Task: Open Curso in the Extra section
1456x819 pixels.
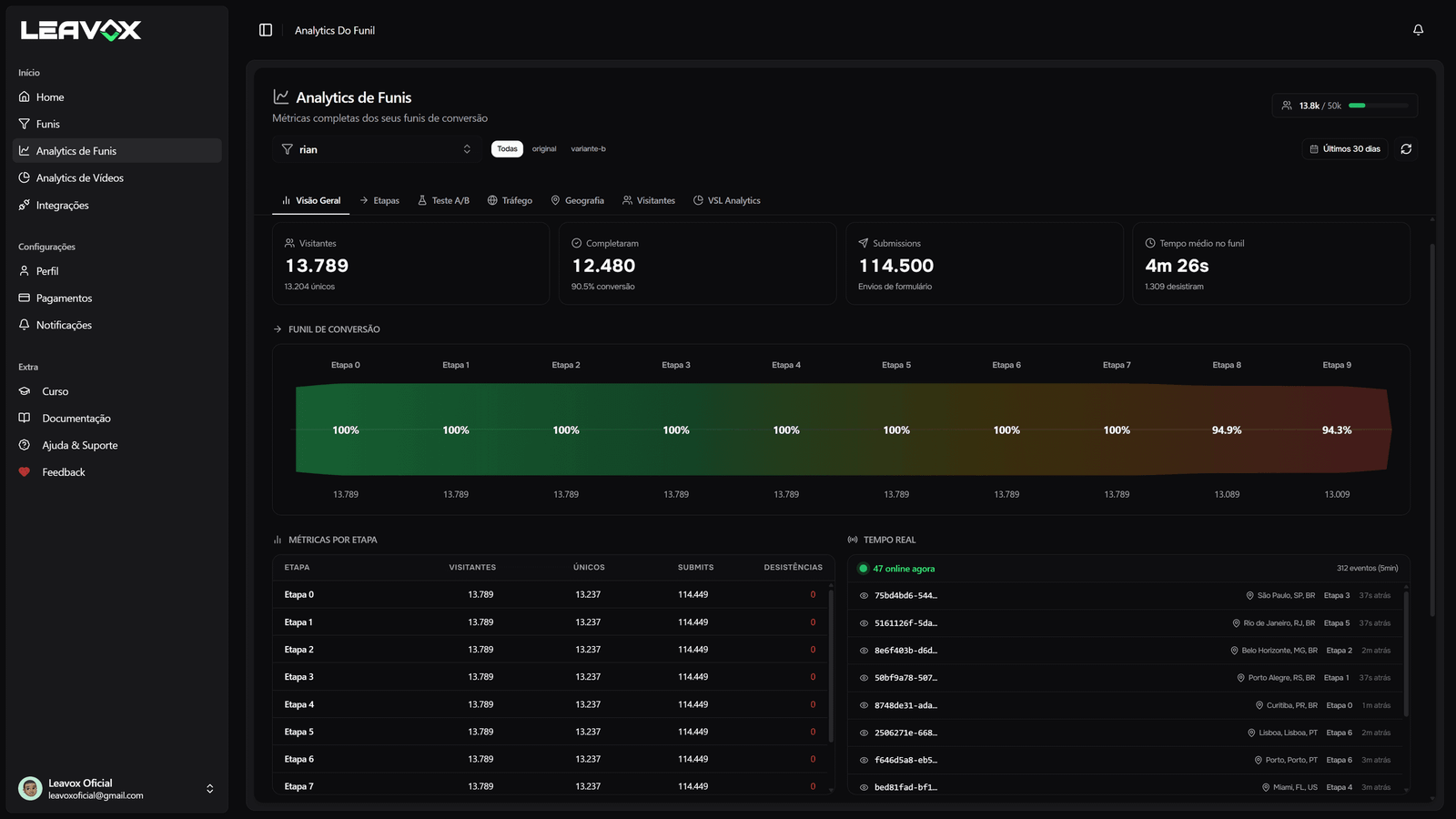Action: [x=116, y=391]
